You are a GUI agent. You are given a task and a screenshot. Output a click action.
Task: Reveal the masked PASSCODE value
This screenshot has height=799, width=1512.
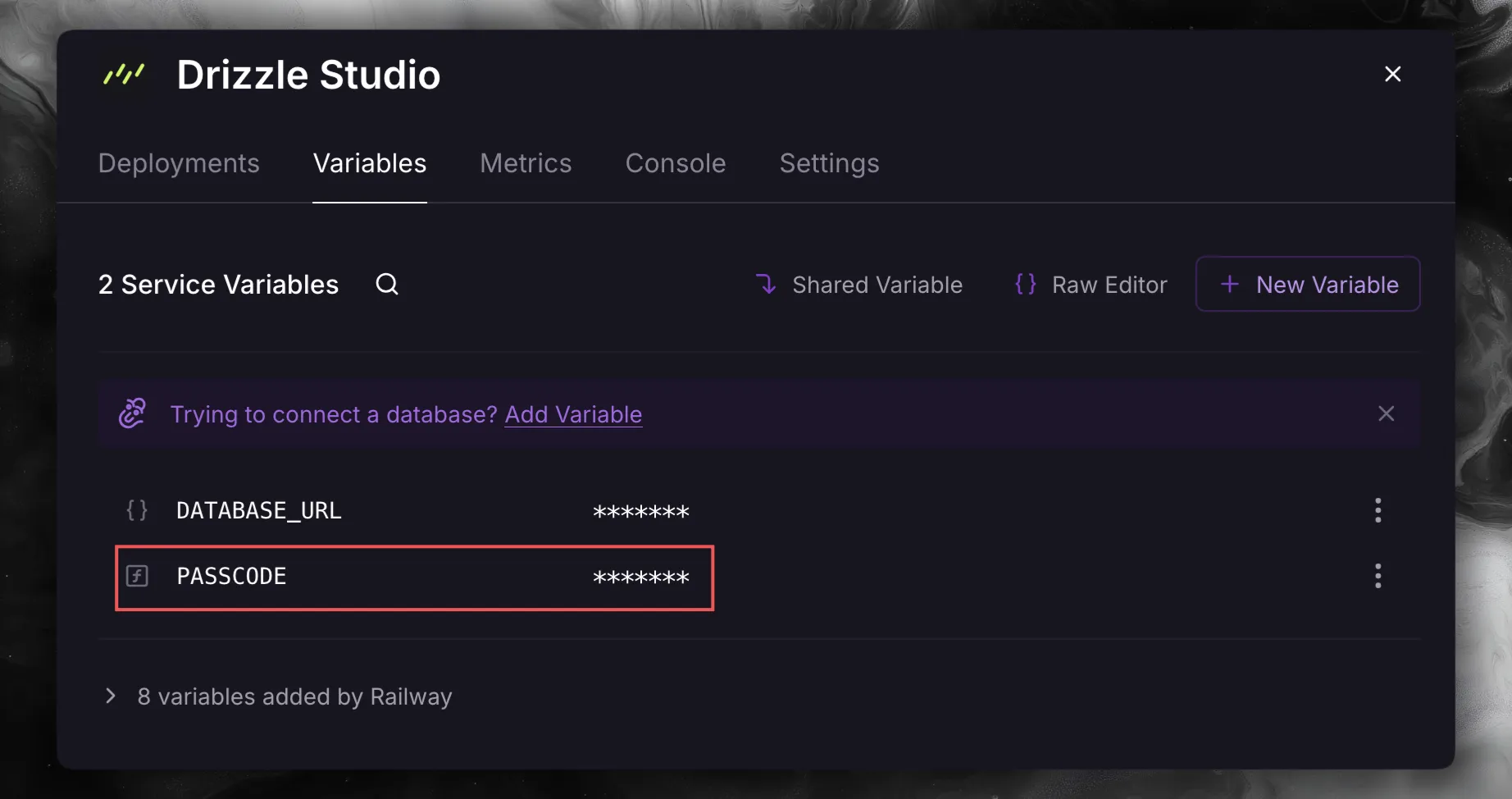pyautogui.click(x=641, y=578)
